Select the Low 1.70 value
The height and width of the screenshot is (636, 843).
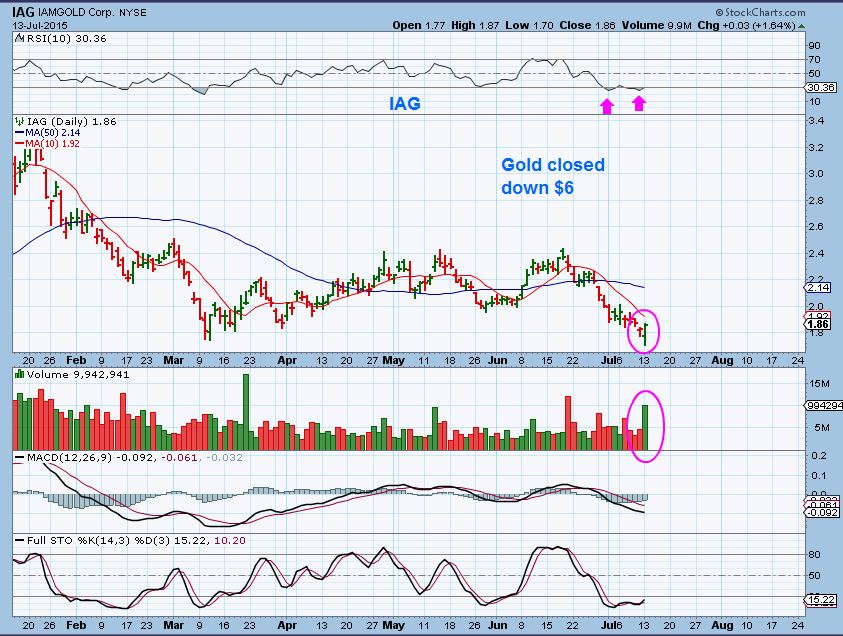529,25
